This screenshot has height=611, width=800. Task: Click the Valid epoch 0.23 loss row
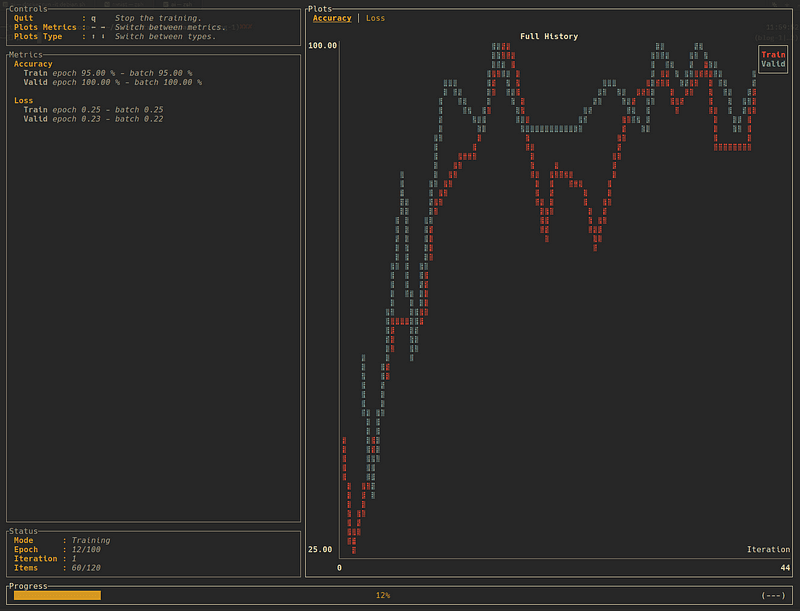click(x=93, y=119)
